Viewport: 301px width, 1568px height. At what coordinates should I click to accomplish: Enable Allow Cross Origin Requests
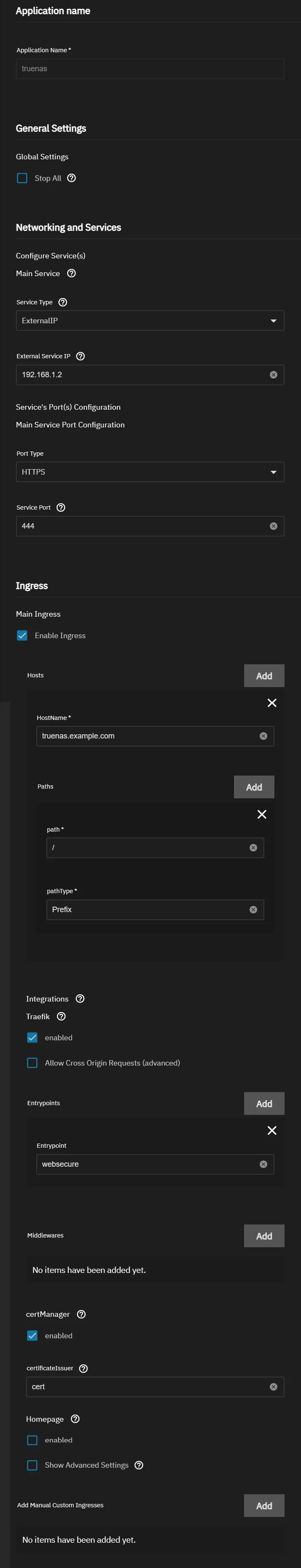tap(32, 1062)
